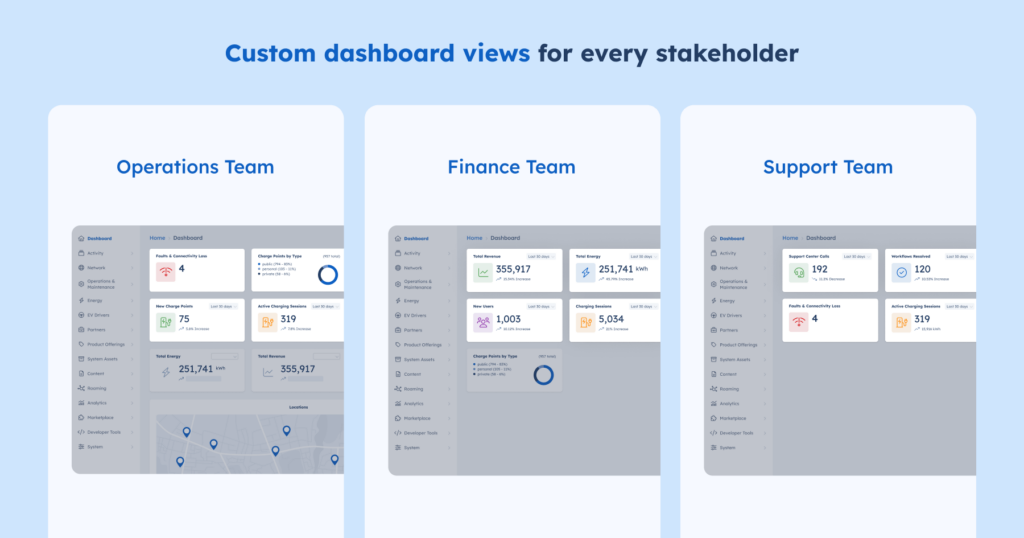This screenshot has height=538, width=1024.
Task: Click '192' value in Support Center Calls card
Action: click(820, 269)
